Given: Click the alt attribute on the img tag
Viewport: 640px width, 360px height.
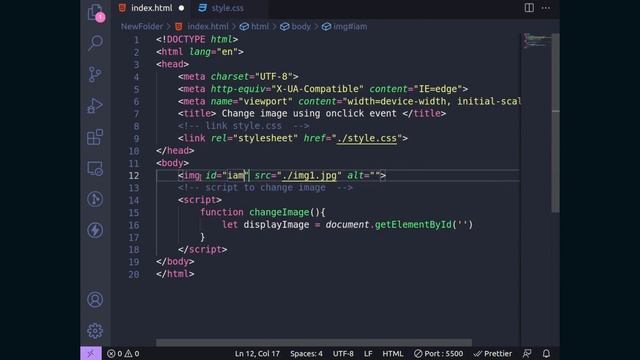Looking at the screenshot, I should coord(364,176).
